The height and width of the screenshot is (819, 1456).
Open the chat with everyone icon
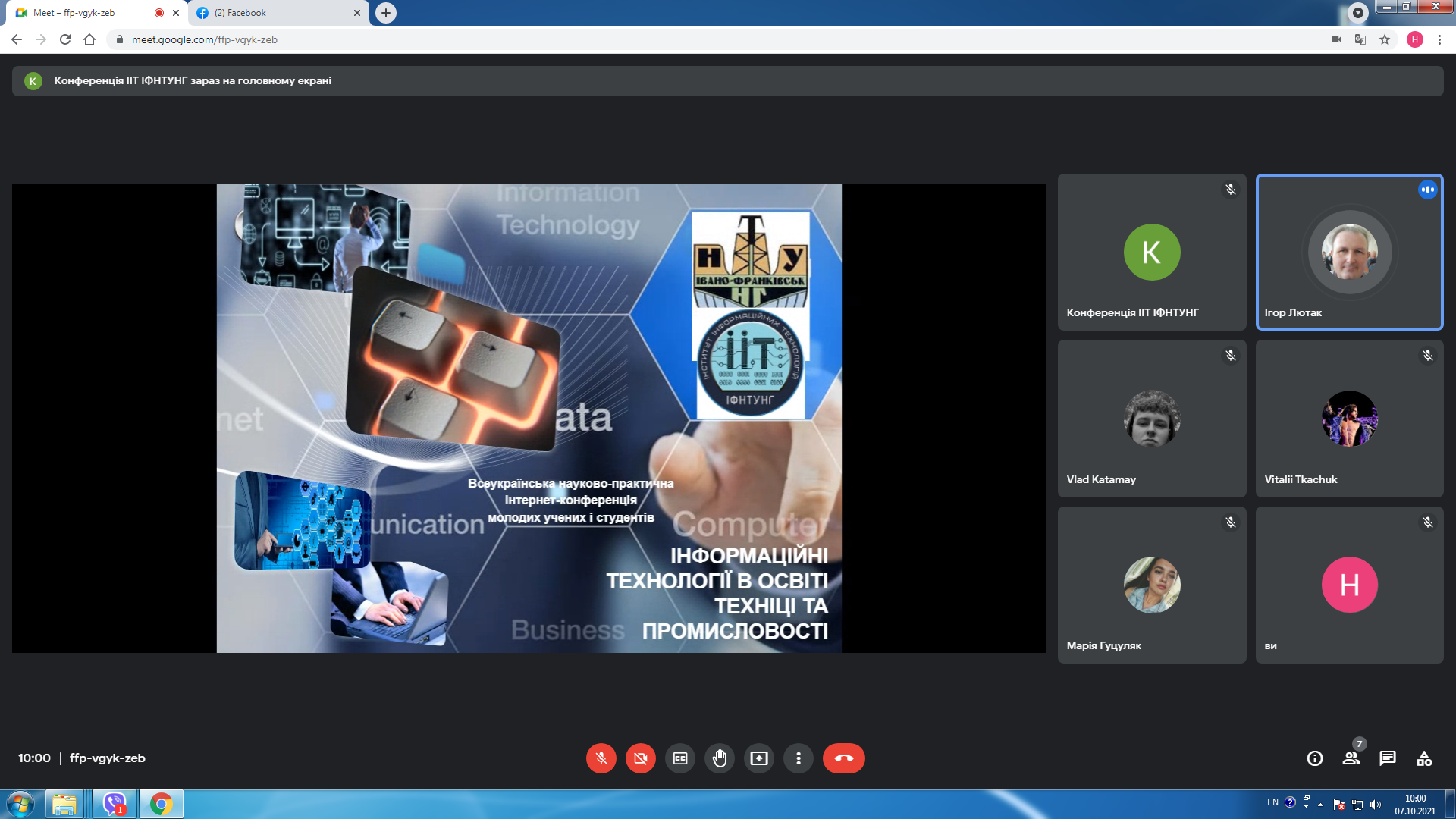[x=1388, y=758]
